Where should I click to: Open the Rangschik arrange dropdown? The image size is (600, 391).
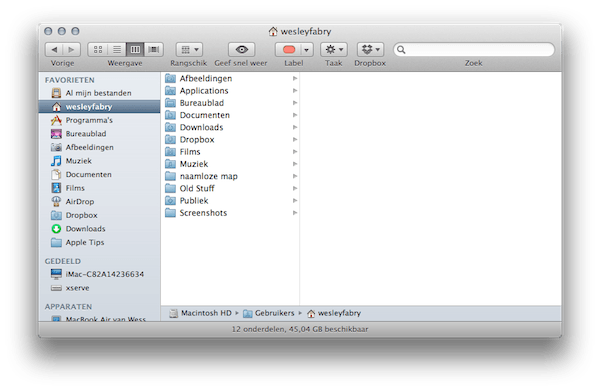coord(189,49)
